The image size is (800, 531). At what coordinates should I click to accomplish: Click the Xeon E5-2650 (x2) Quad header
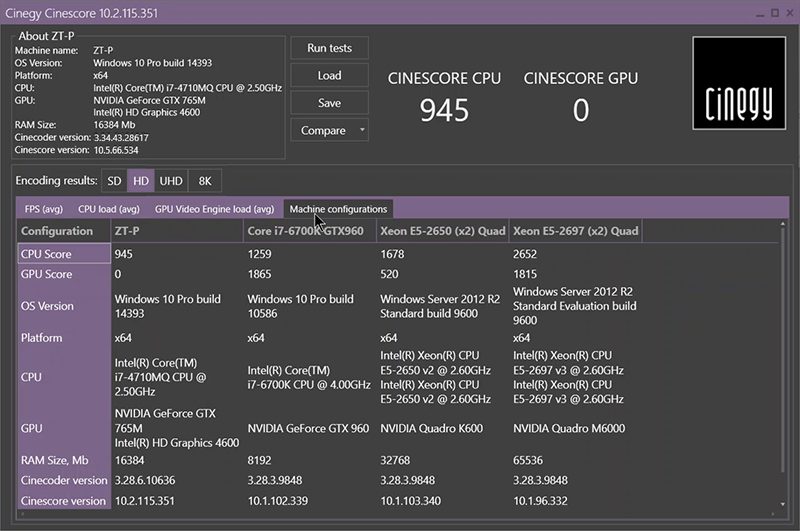(442, 231)
